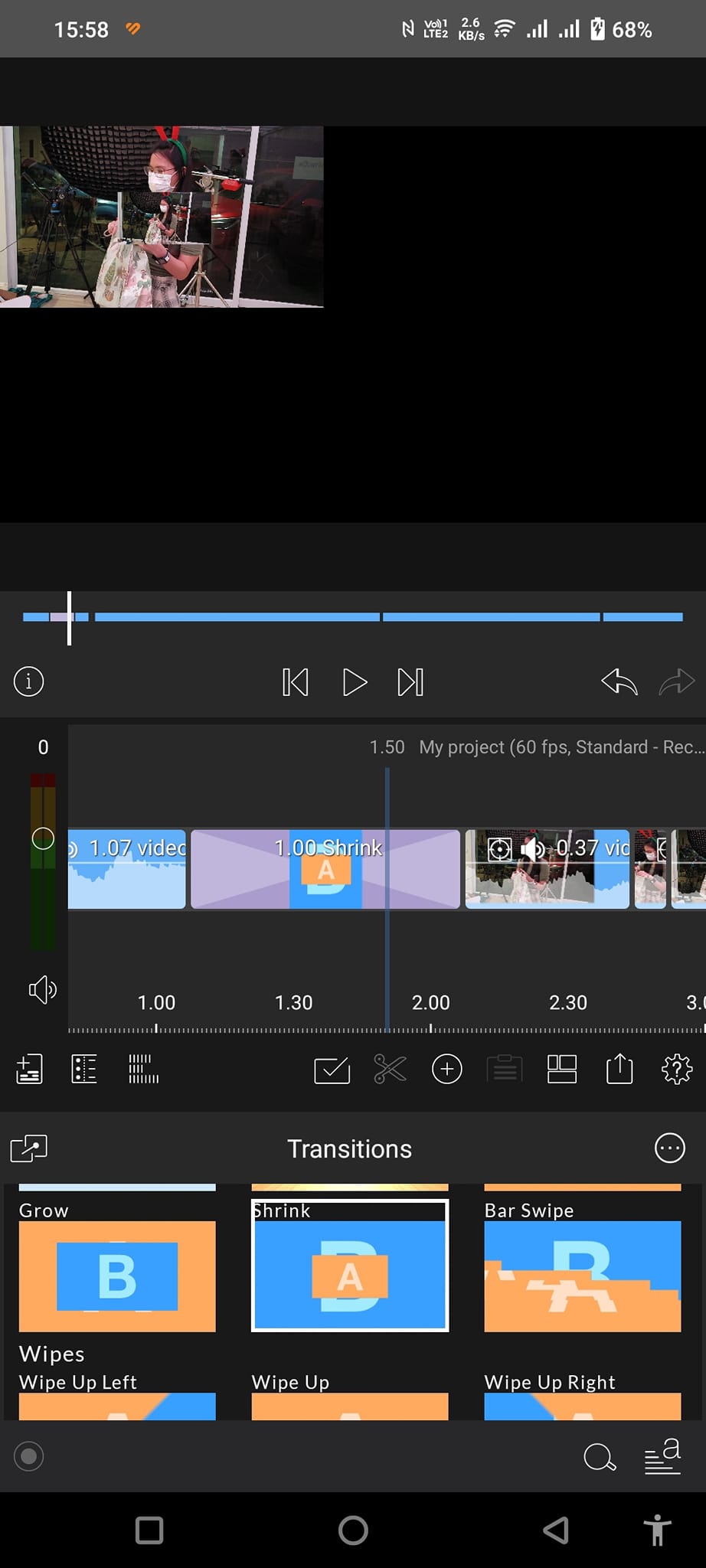Choose the Grow transition thumbnail
Screen dimensions: 706x1568
pyautogui.click(x=117, y=1276)
